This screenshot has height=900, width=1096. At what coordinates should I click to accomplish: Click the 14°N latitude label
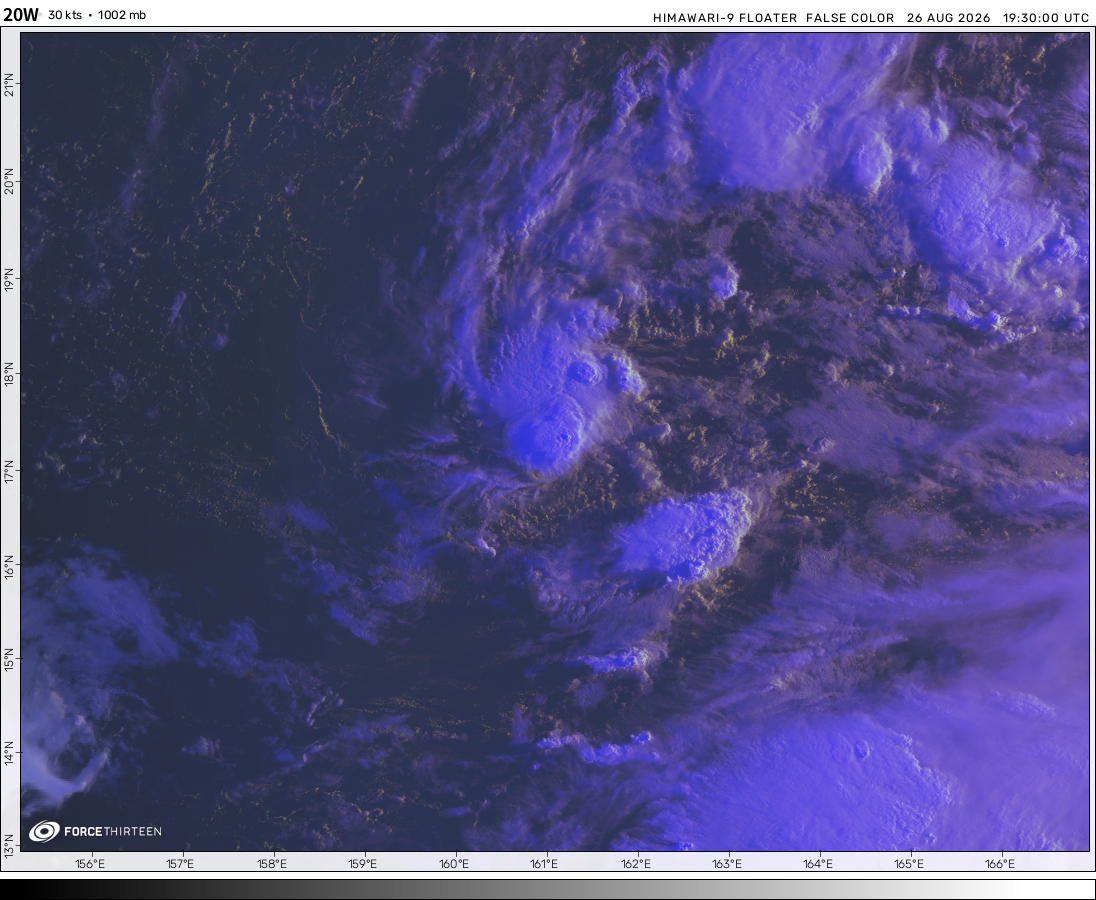tap(9, 755)
